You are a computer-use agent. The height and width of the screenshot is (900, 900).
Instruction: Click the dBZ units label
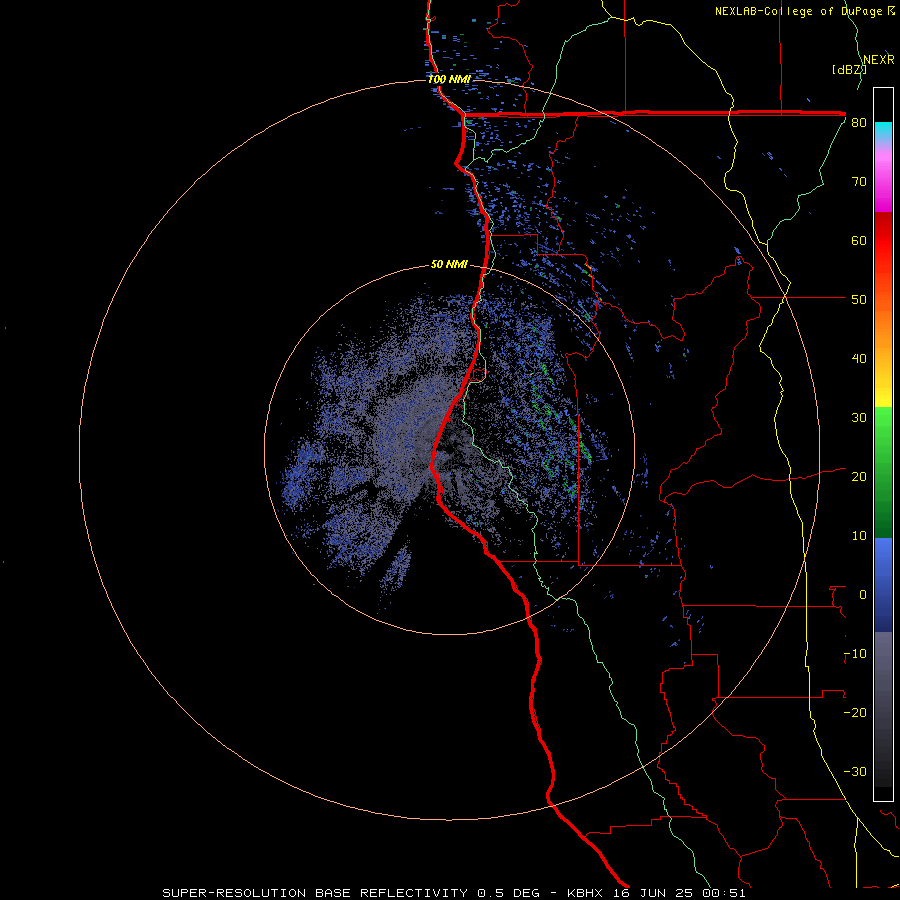click(849, 70)
